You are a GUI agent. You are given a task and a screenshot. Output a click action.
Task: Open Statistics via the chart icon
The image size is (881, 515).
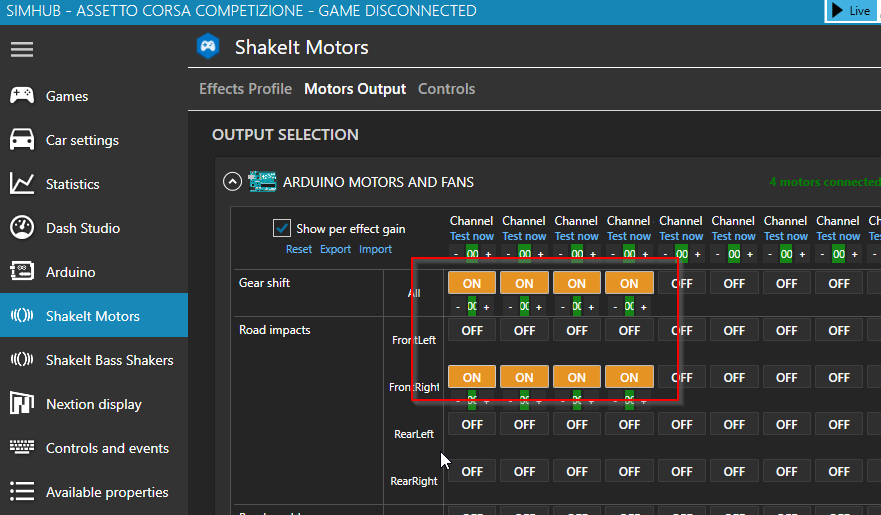pos(22,184)
